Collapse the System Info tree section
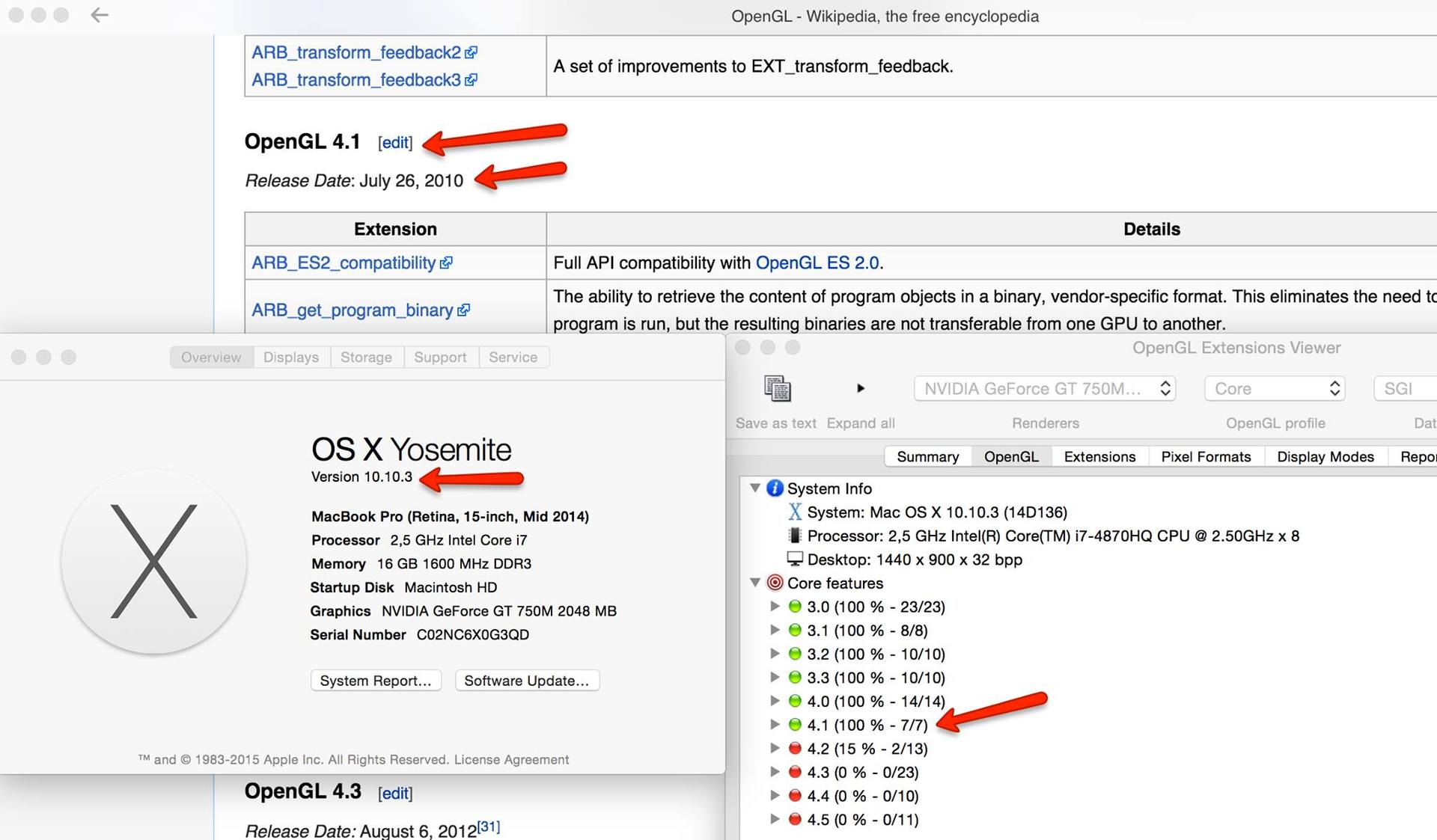The image size is (1437, 840). pos(755,488)
